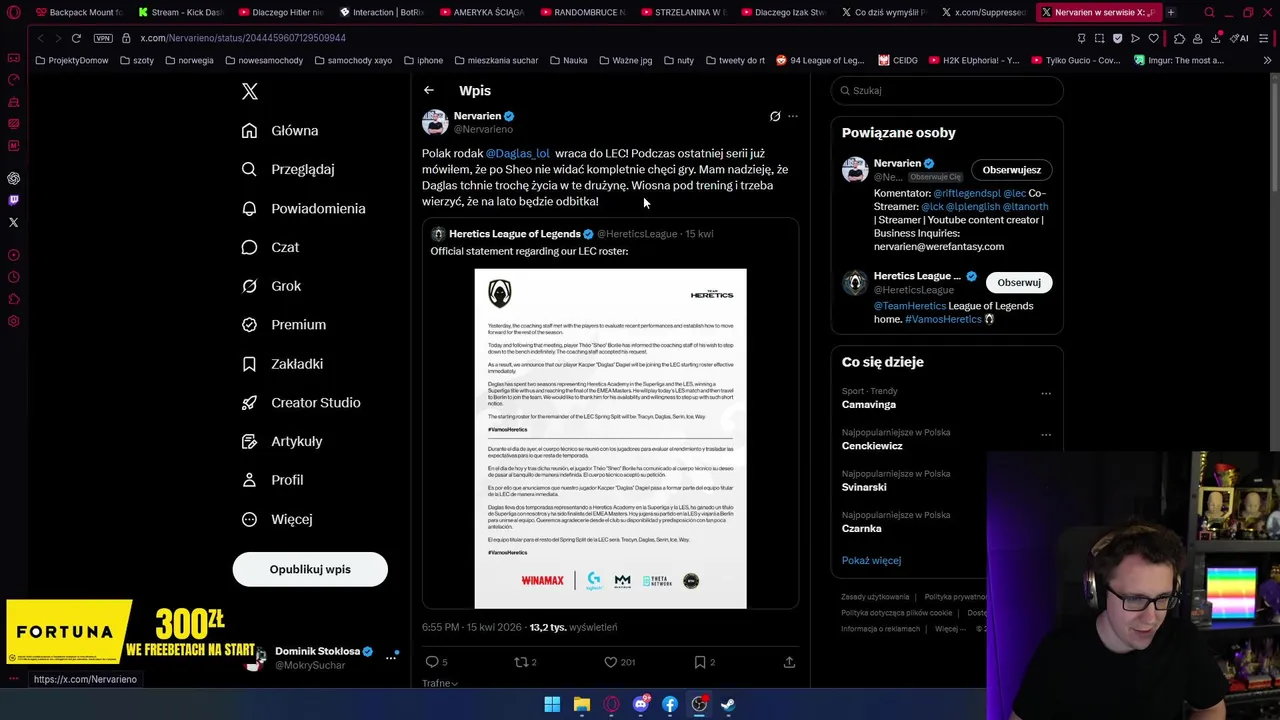Click the x.com address bar URL
Screen dimensions: 1280x720
coord(243,38)
